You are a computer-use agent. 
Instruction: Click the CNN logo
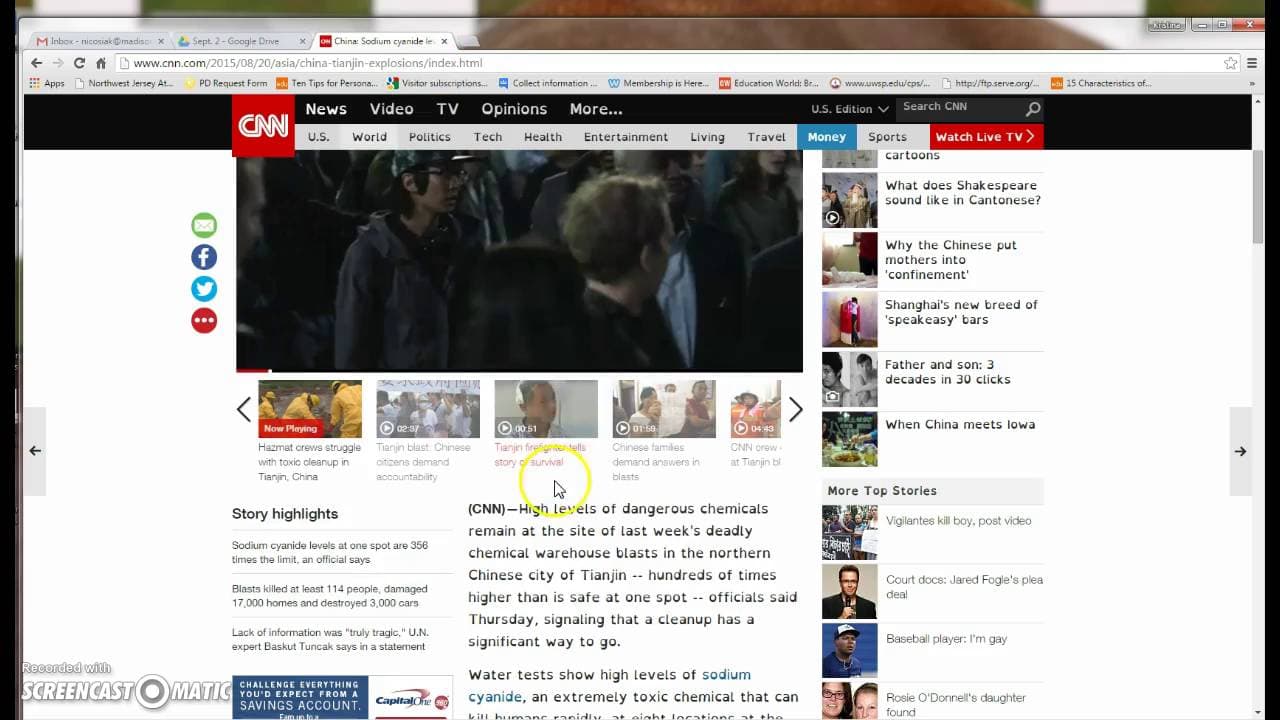(263, 125)
